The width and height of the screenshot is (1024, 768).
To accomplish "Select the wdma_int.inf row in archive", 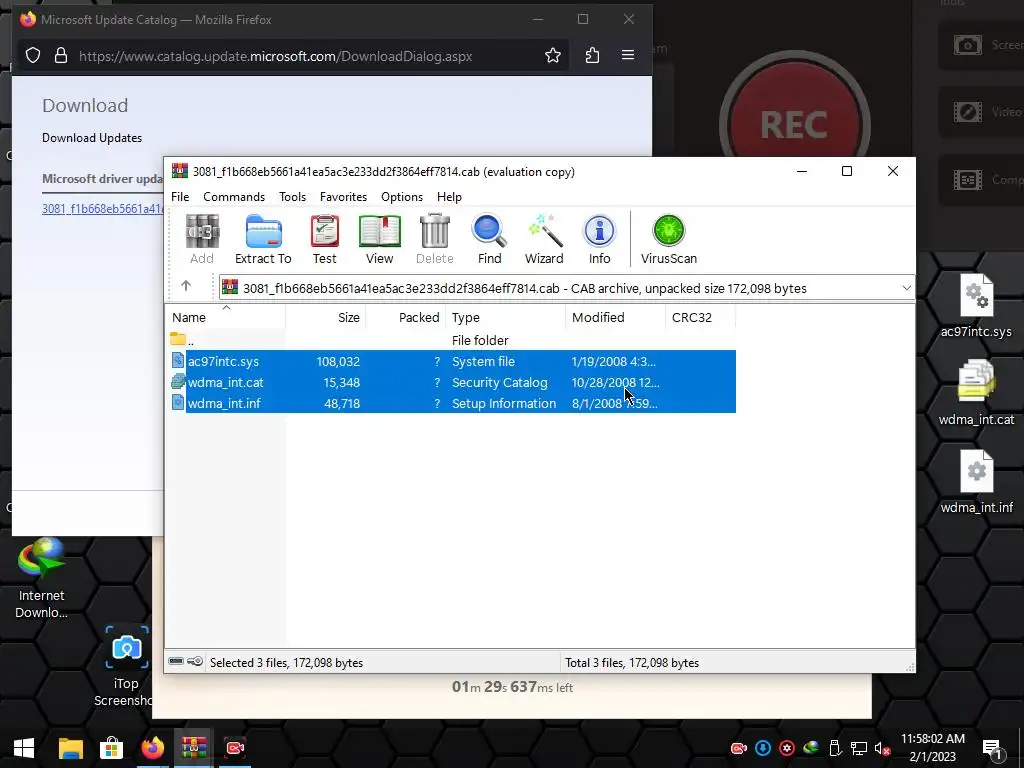I will point(453,403).
